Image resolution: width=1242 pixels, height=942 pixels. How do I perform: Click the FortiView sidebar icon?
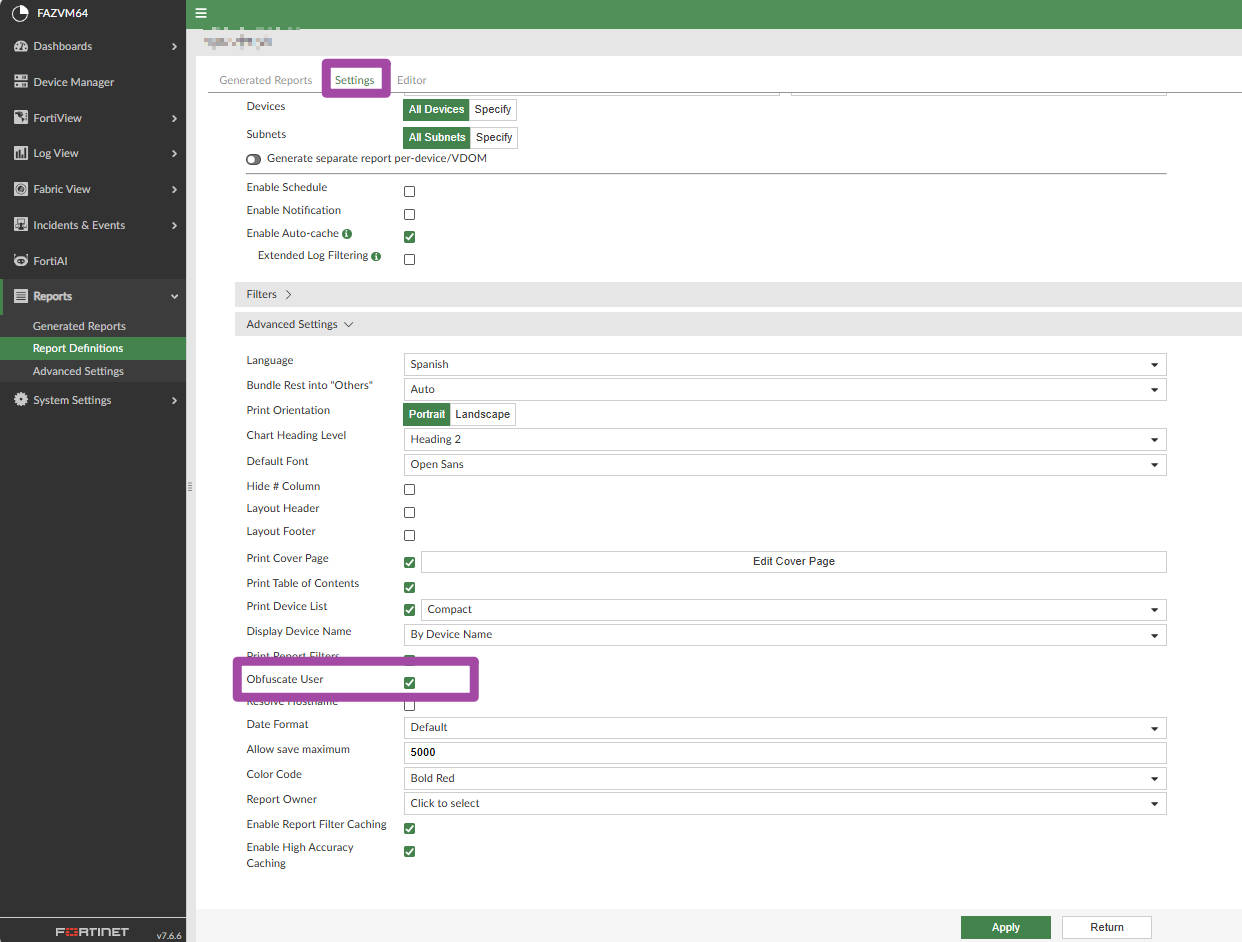click(21, 118)
